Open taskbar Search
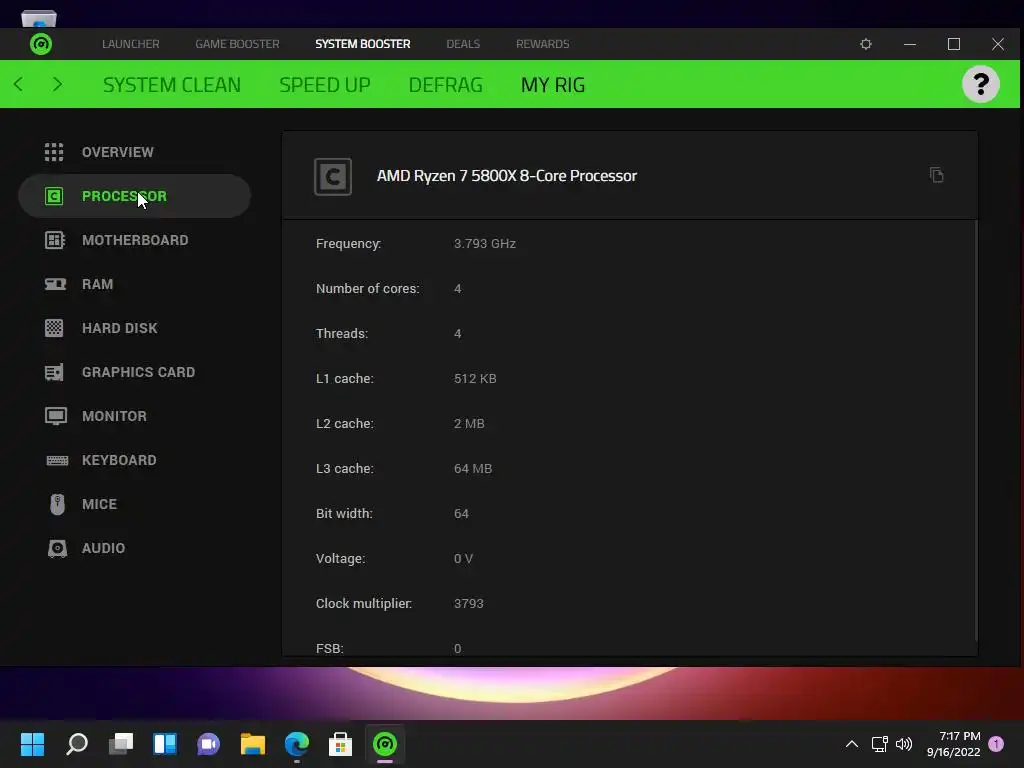 click(x=77, y=744)
